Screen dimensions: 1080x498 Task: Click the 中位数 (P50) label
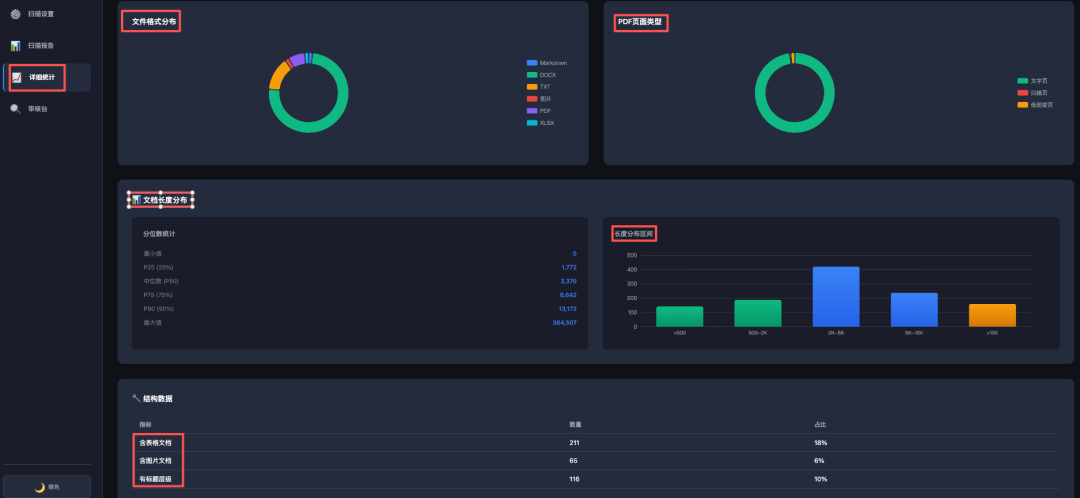click(160, 281)
